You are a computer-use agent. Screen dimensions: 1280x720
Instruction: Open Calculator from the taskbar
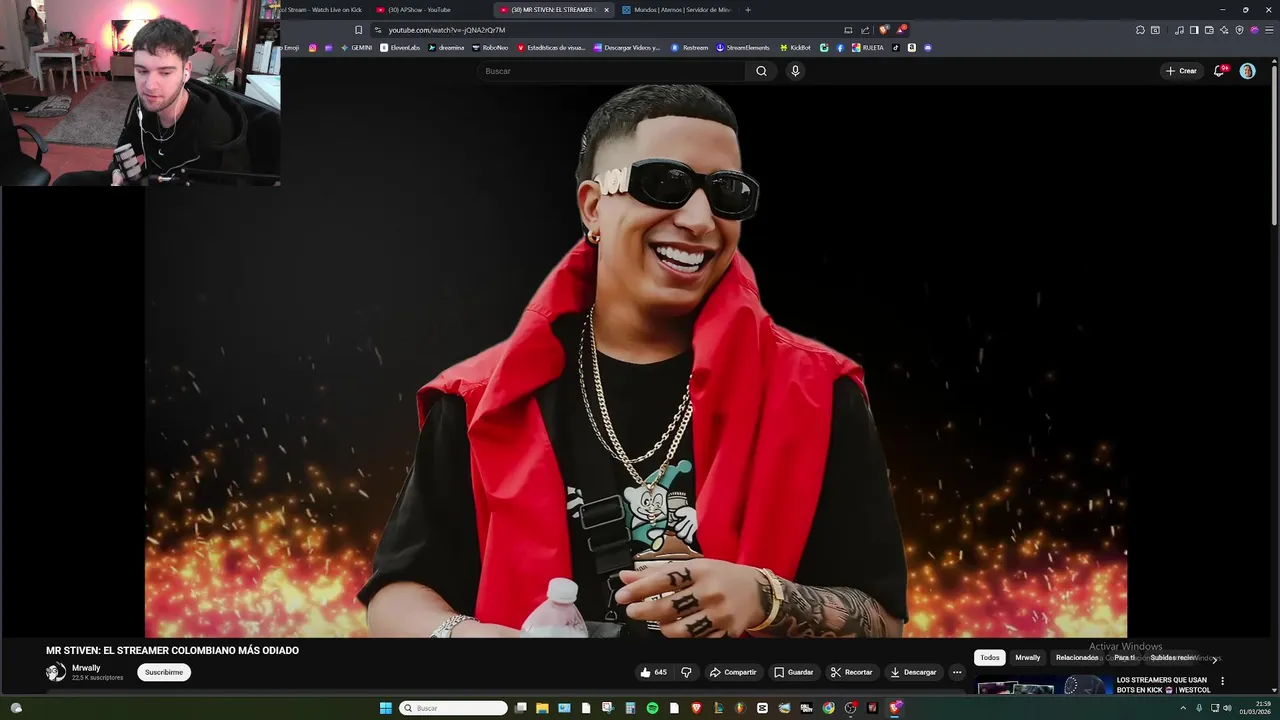click(x=631, y=708)
